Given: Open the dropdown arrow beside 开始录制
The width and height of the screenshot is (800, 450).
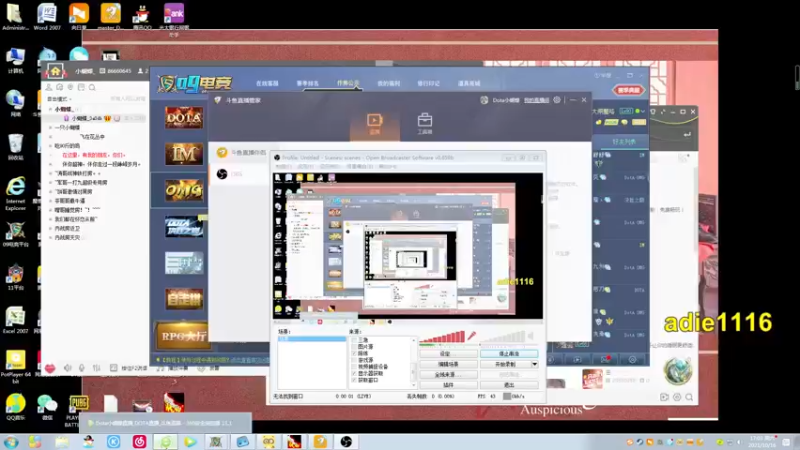Looking at the screenshot, I should coord(535,364).
